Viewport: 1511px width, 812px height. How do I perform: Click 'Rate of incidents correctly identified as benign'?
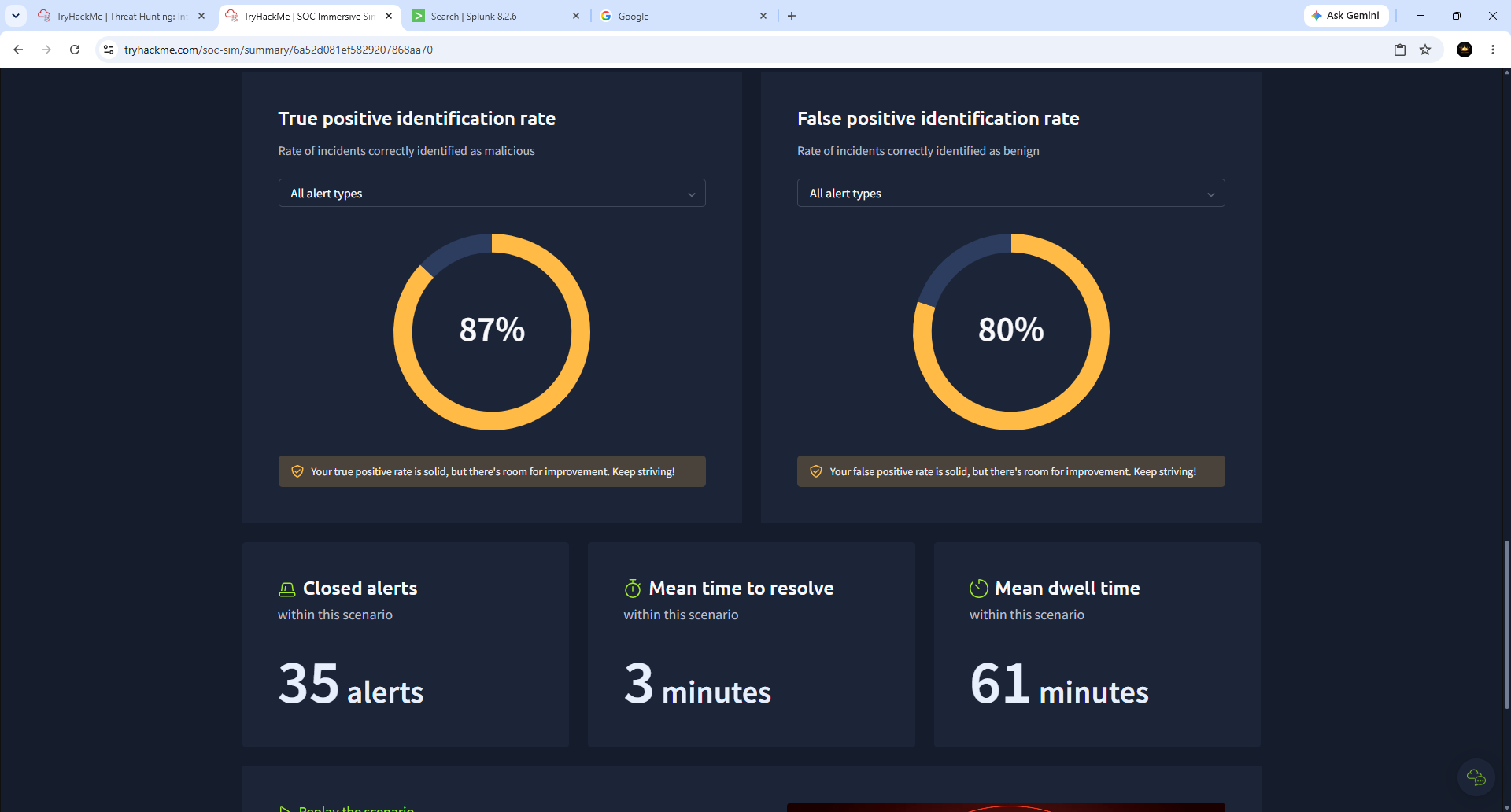click(918, 151)
